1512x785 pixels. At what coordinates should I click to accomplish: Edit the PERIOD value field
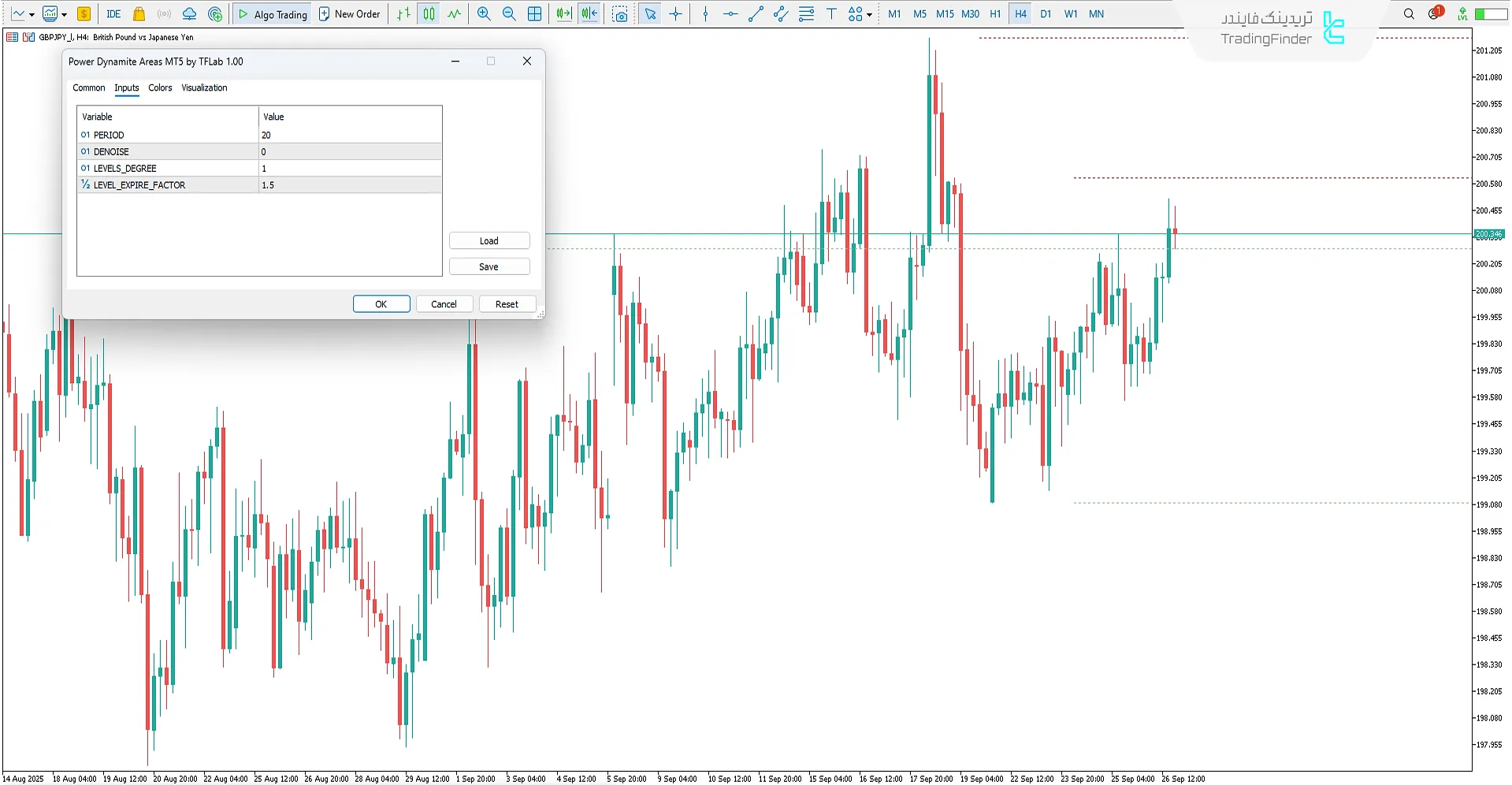pyautogui.click(x=350, y=136)
